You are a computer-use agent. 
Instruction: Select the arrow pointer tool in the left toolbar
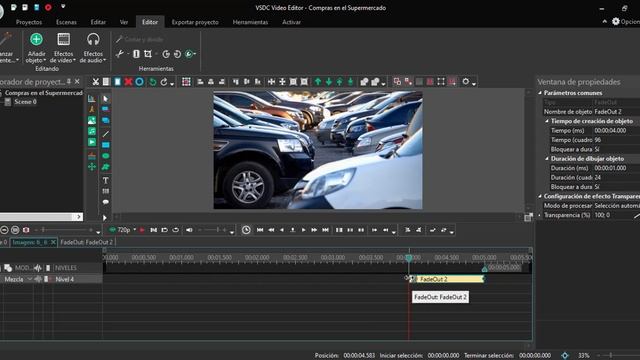105,99
